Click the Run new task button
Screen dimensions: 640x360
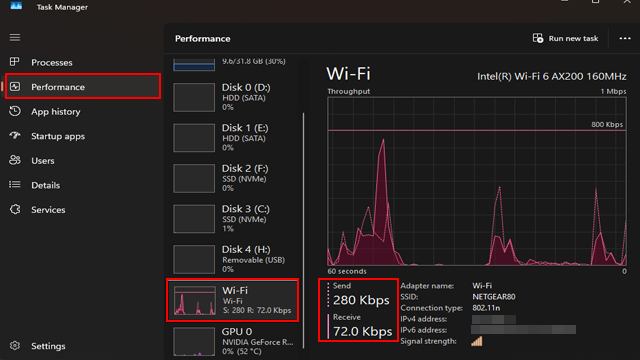[565, 38]
